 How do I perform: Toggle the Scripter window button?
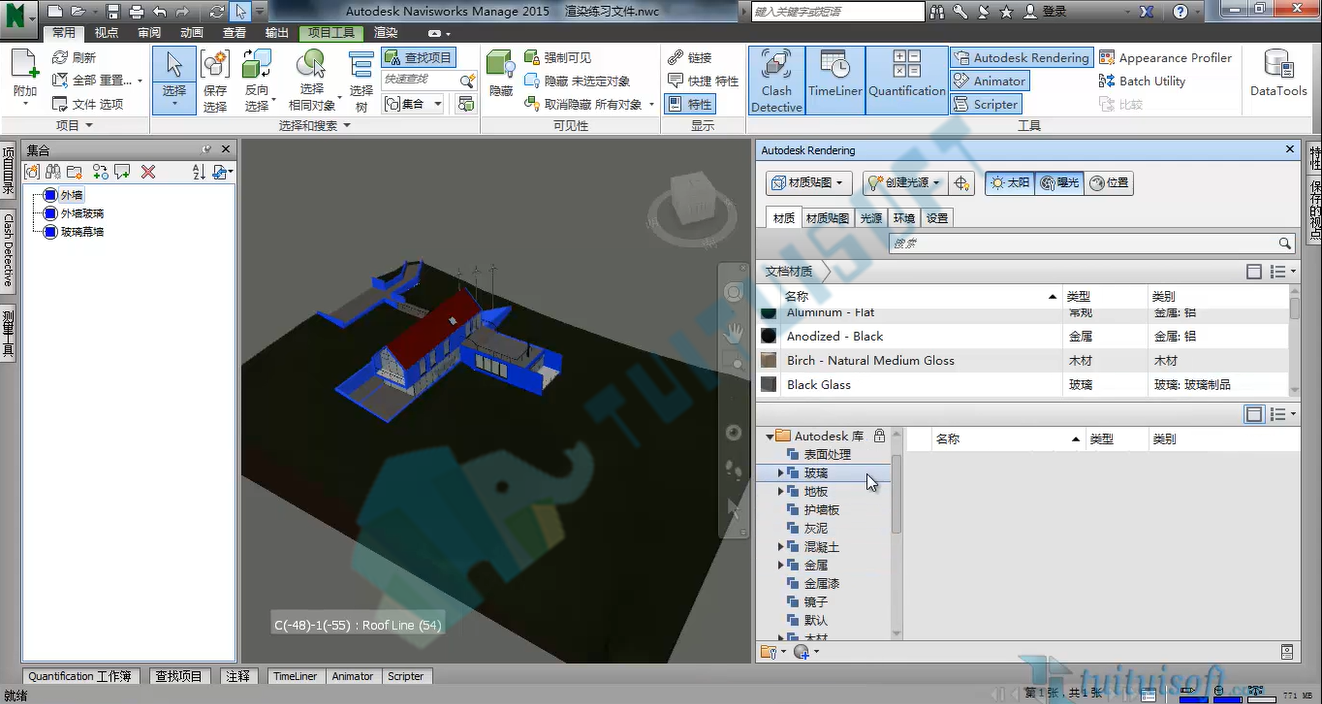pyautogui.click(x=986, y=104)
